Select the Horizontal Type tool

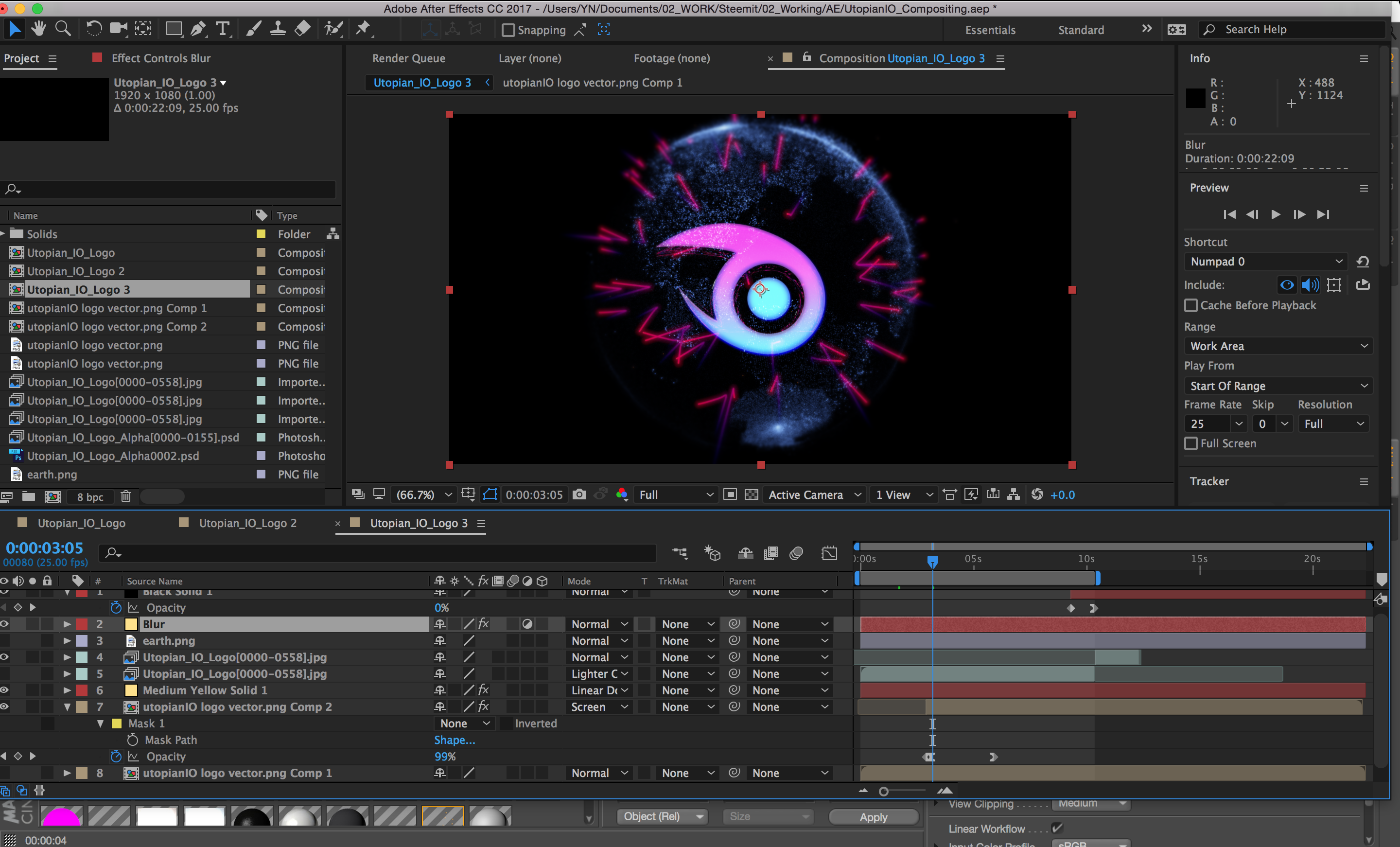coord(223,29)
